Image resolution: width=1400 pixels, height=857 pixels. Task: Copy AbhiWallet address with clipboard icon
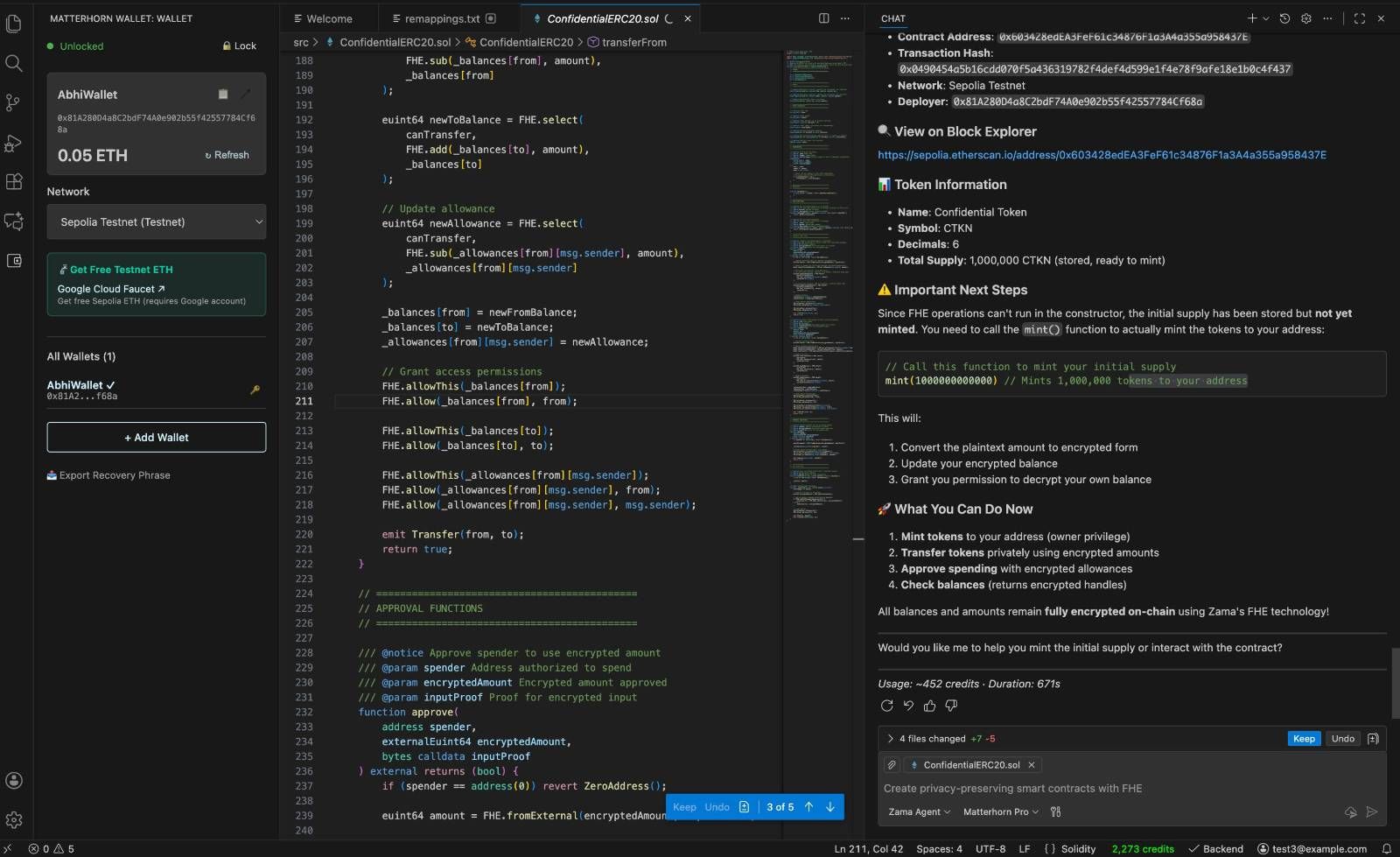click(x=223, y=95)
